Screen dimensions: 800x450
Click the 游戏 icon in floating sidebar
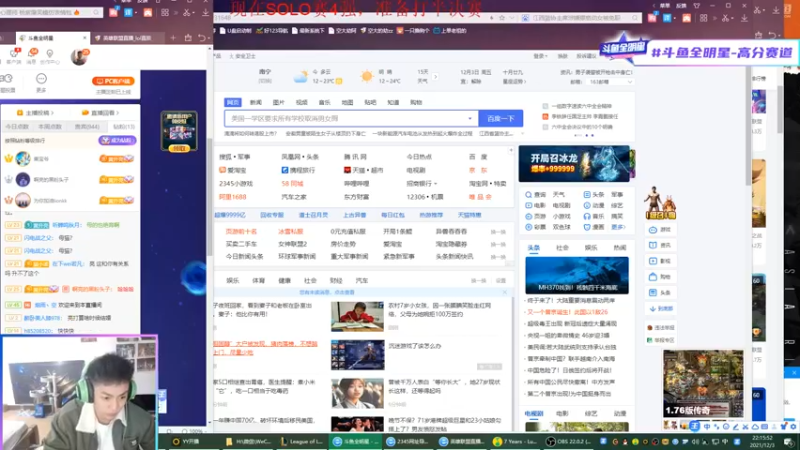pyautogui.click(x=653, y=230)
